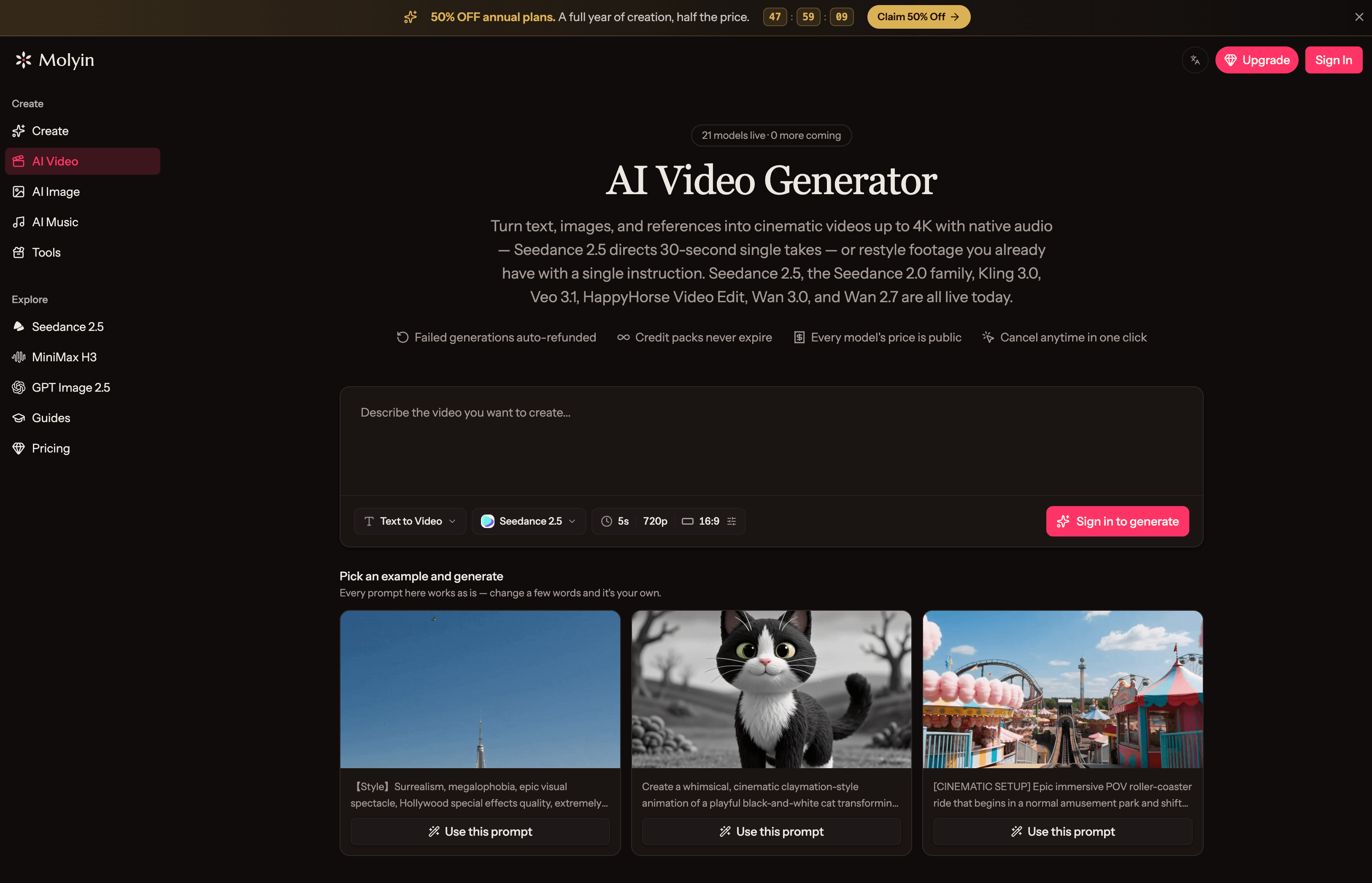
Task: Open the blue sky tower thumbnail
Action: pos(480,689)
